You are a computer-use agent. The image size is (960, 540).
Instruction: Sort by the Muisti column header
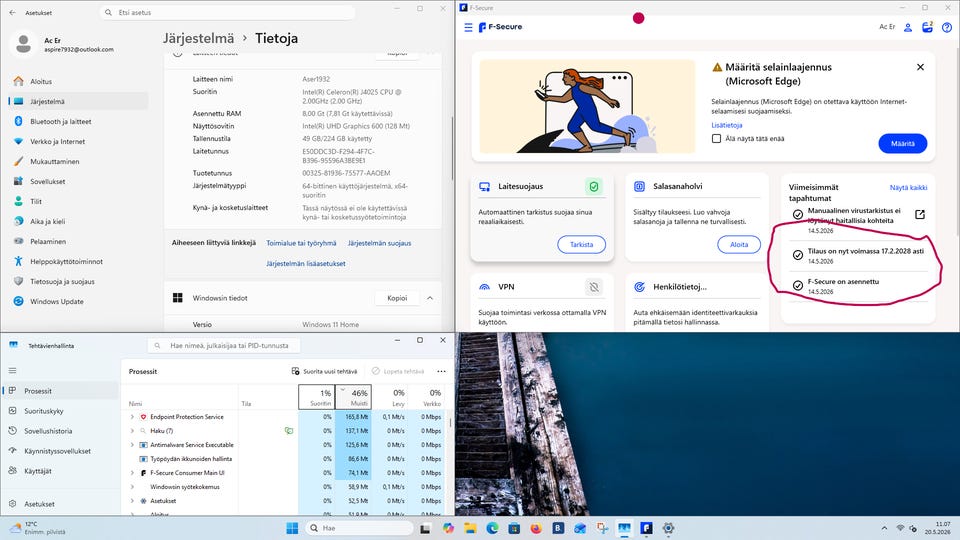pos(353,397)
